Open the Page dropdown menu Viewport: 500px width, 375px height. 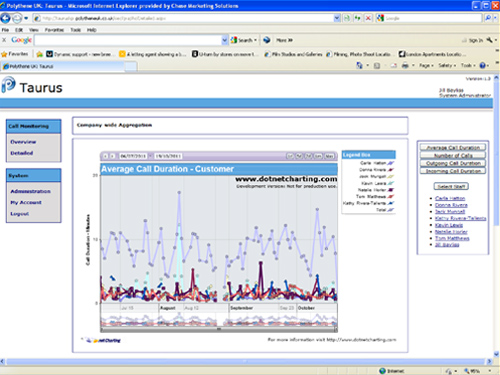[426, 66]
